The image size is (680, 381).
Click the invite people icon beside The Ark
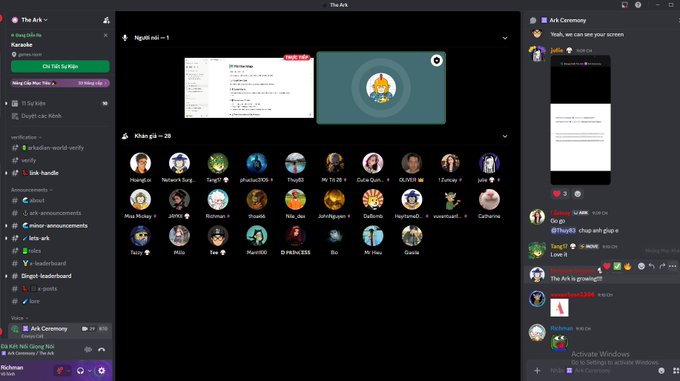point(106,20)
